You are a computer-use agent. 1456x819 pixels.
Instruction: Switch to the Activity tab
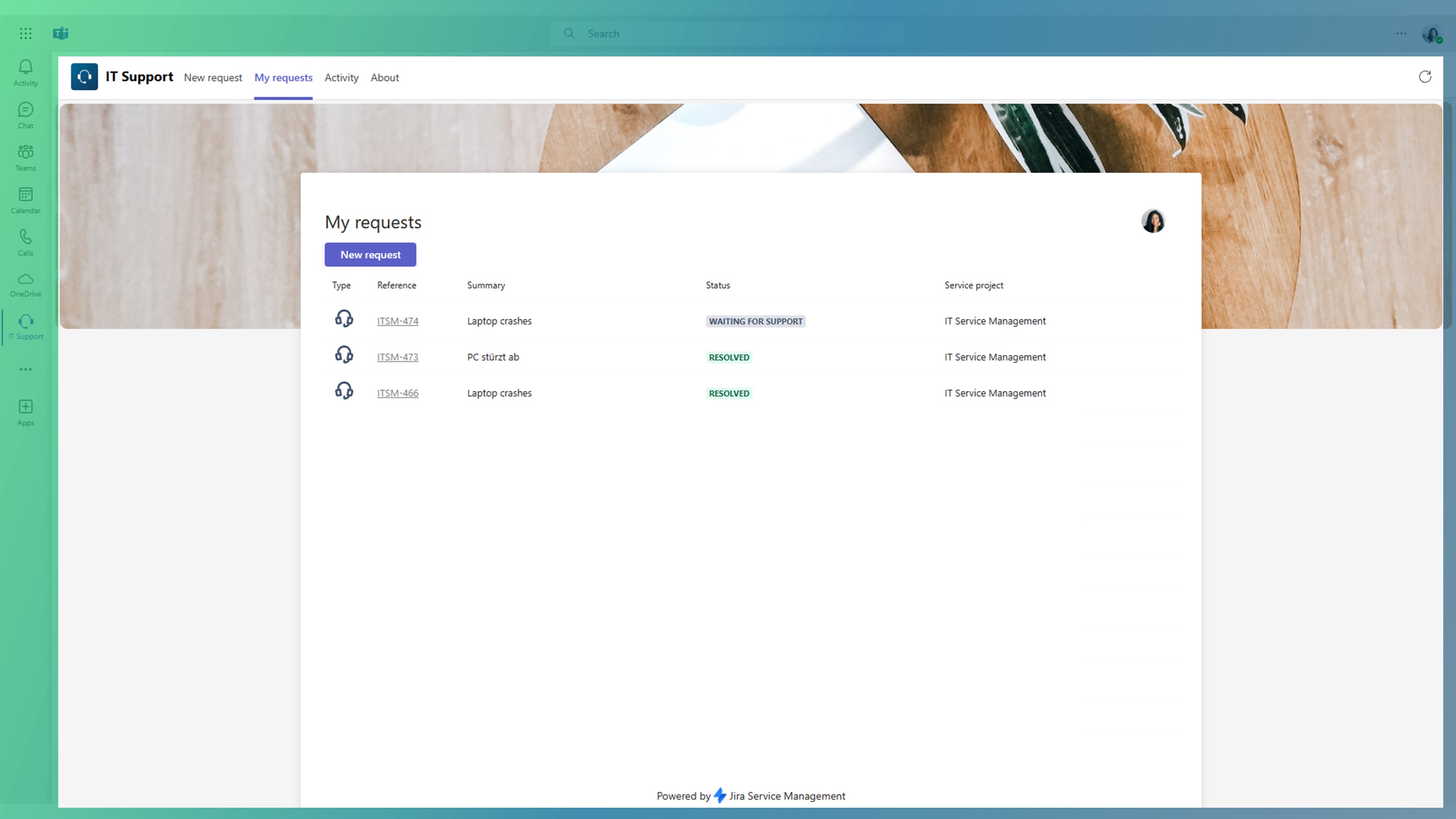click(x=341, y=77)
